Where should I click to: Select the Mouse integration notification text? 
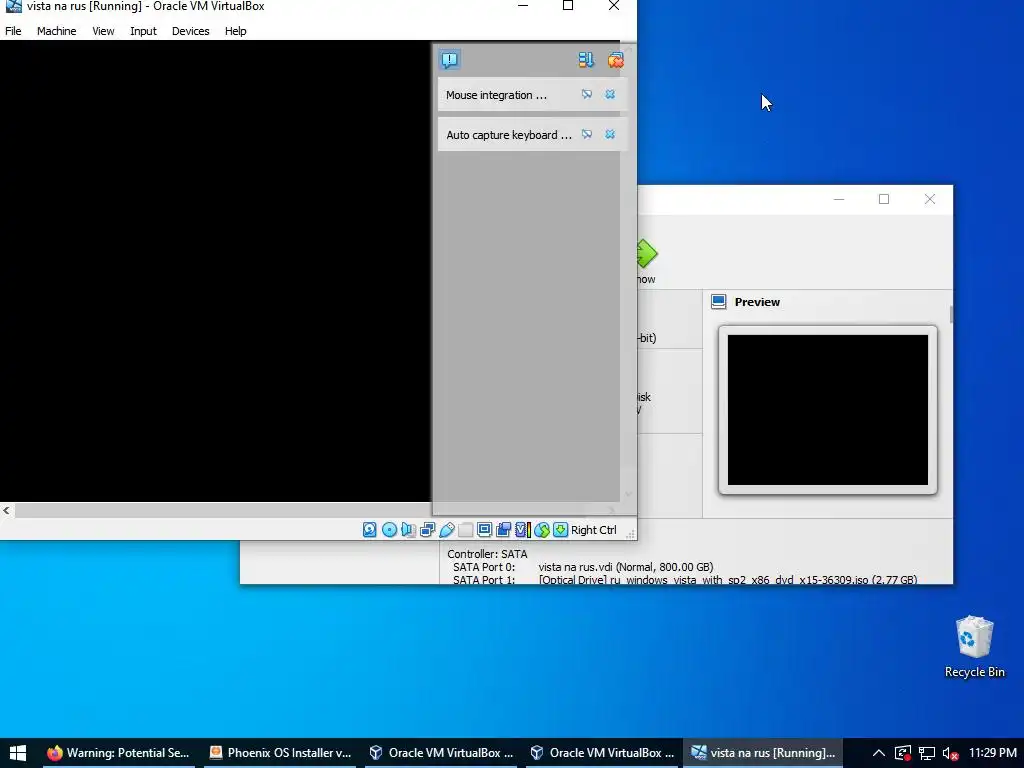pos(496,95)
